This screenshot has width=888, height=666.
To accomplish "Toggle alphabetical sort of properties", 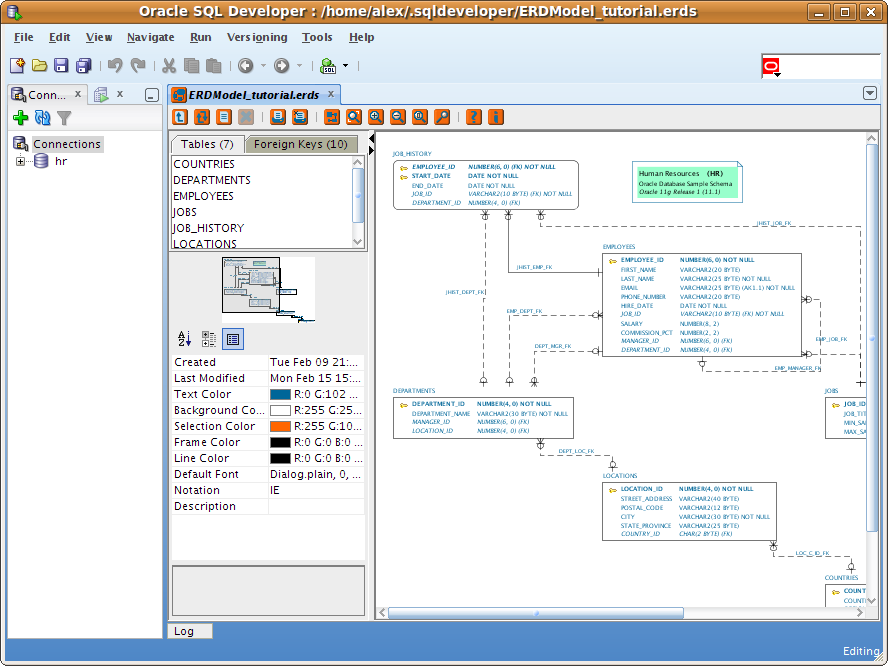I will point(184,339).
